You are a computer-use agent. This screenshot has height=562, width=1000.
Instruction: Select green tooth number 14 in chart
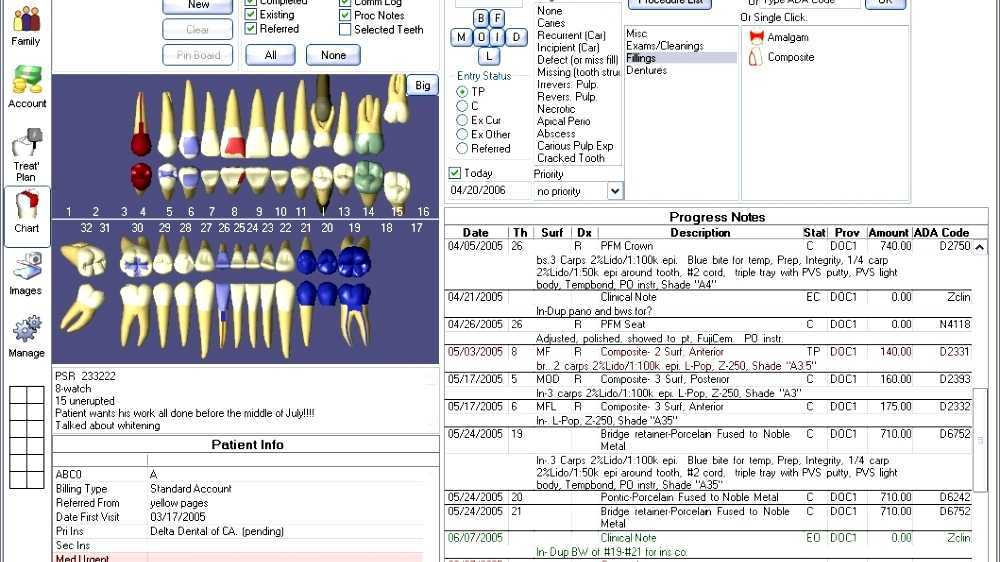point(368,124)
